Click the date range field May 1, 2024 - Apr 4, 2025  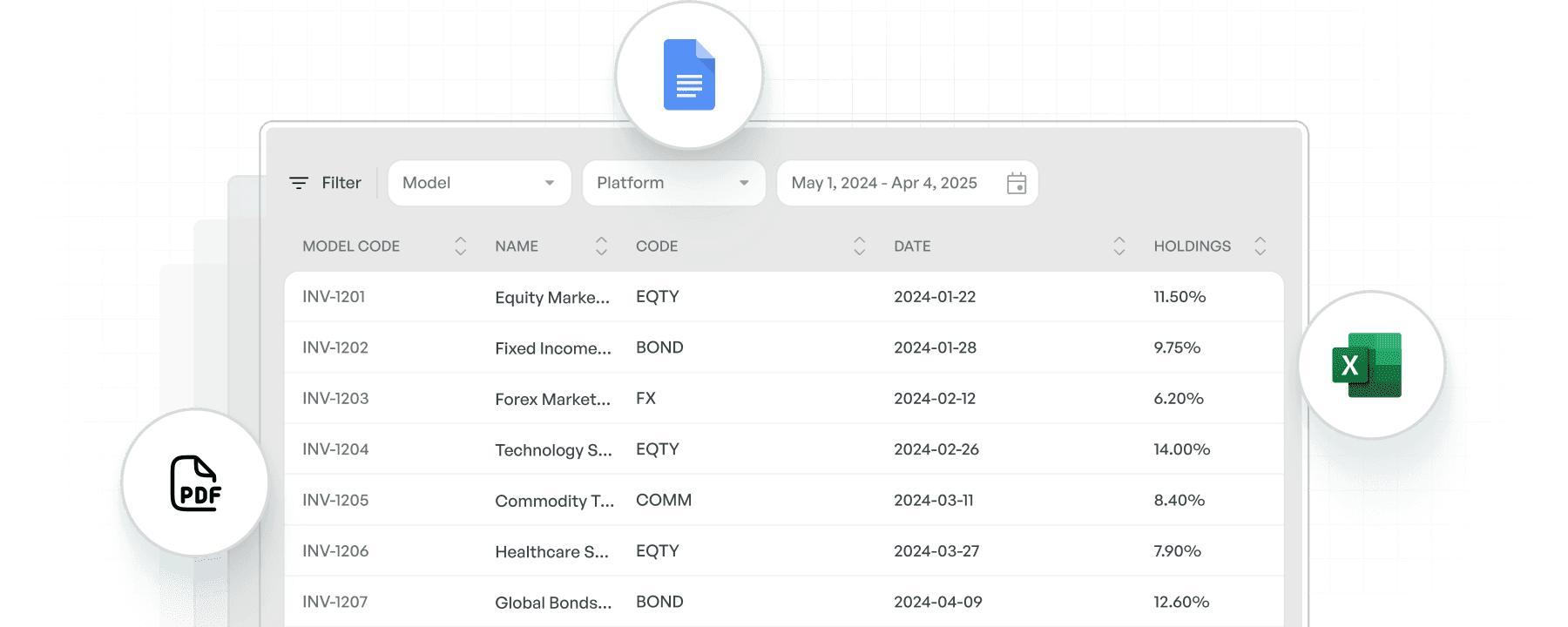(908, 183)
